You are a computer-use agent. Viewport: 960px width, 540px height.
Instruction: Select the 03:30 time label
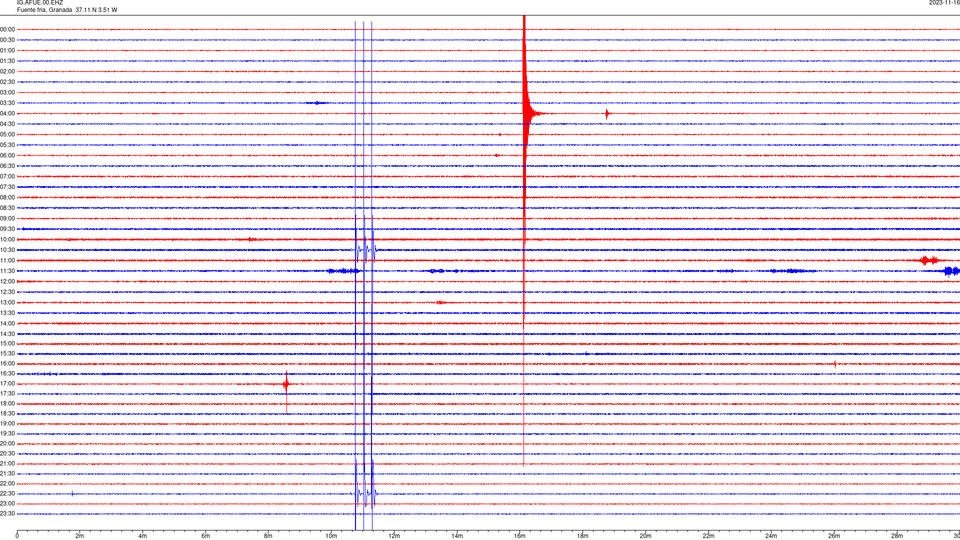coord(8,103)
